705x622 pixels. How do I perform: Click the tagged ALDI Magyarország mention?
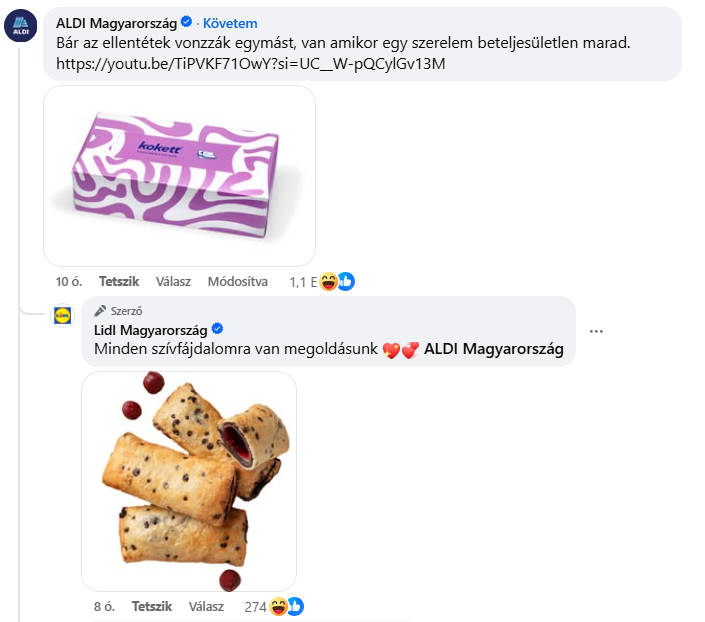(x=494, y=349)
